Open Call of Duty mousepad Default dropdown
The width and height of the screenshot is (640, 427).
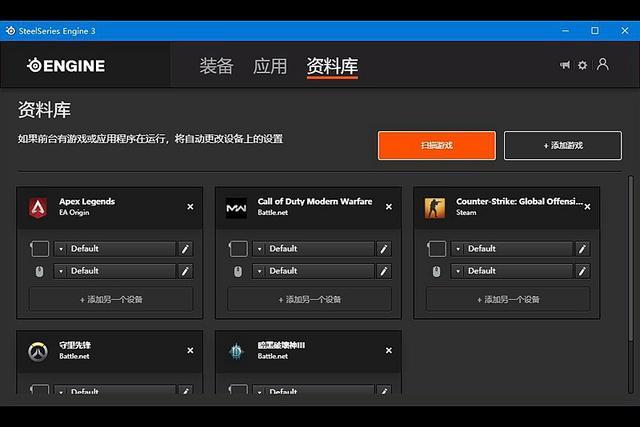pos(313,249)
